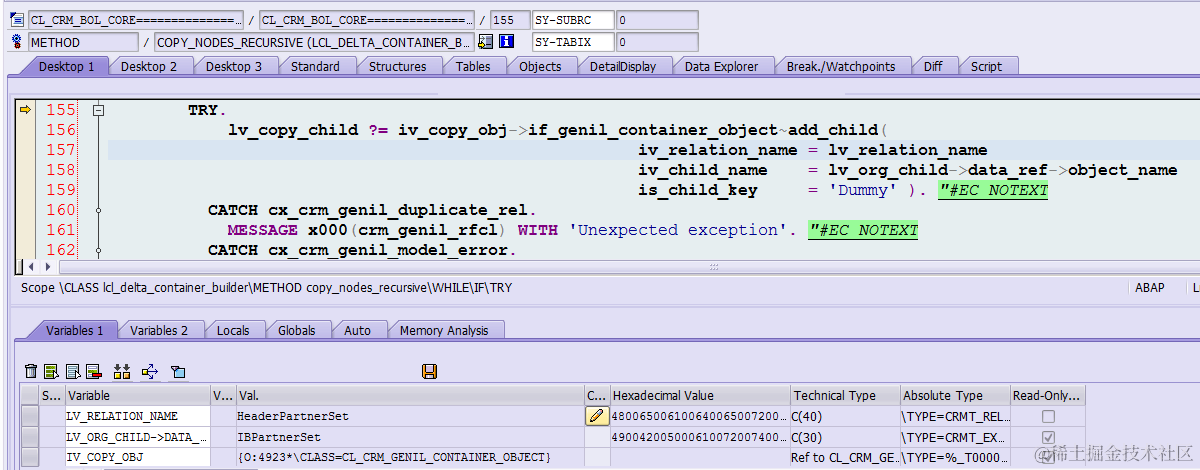Click IV_COPY_OBJ variable name cell
1200x470 pixels.
click(x=137, y=457)
